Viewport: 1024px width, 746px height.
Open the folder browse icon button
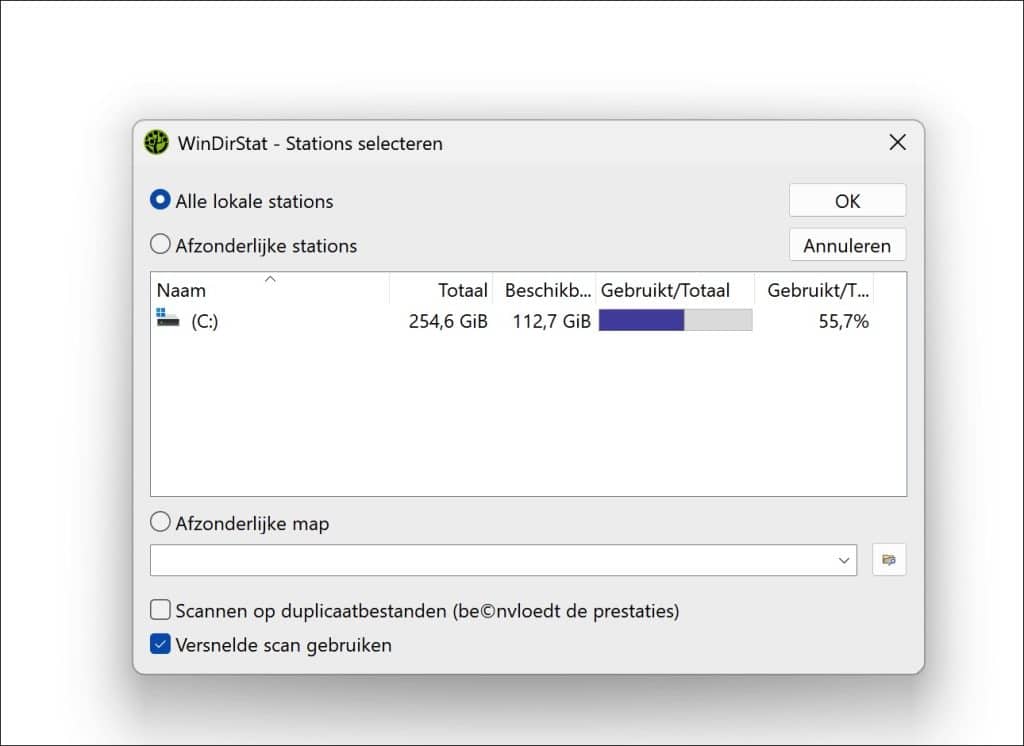889,560
